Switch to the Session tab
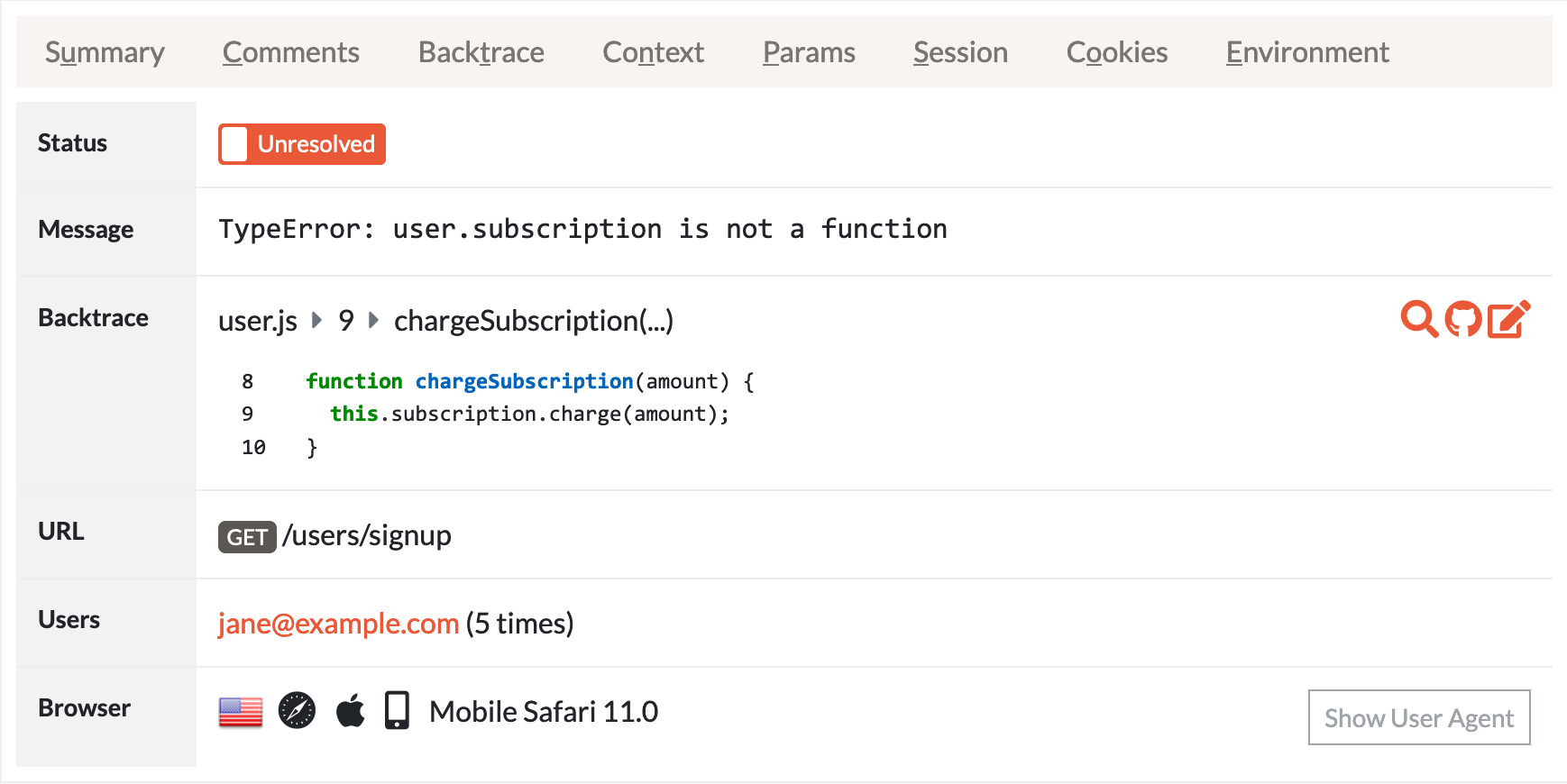The width and height of the screenshot is (1567, 784). (960, 52)
